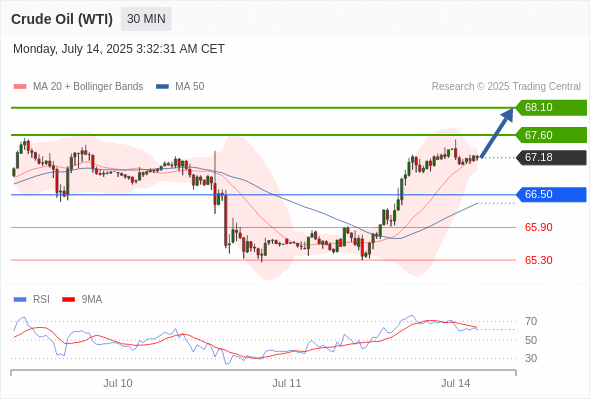Click the Research © 2025 Trading Central credit
590x400 pixels.
coord(506,87)
